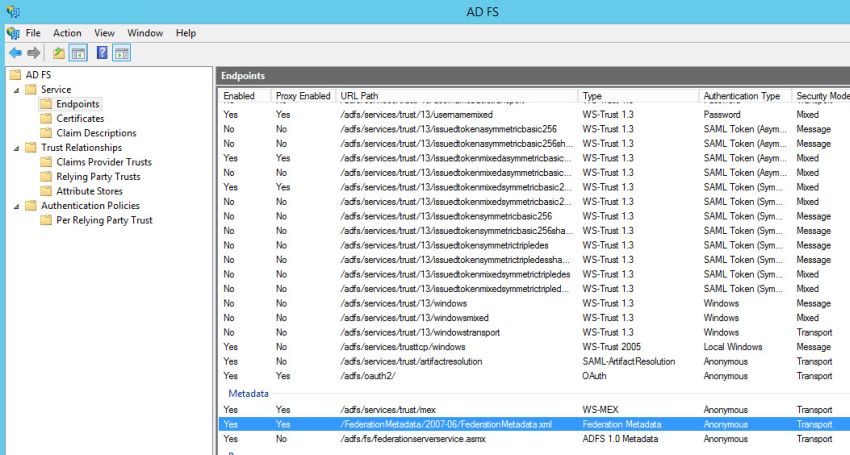Select Certificates in the tree
The image size is (850, 455).
(79, 118)
